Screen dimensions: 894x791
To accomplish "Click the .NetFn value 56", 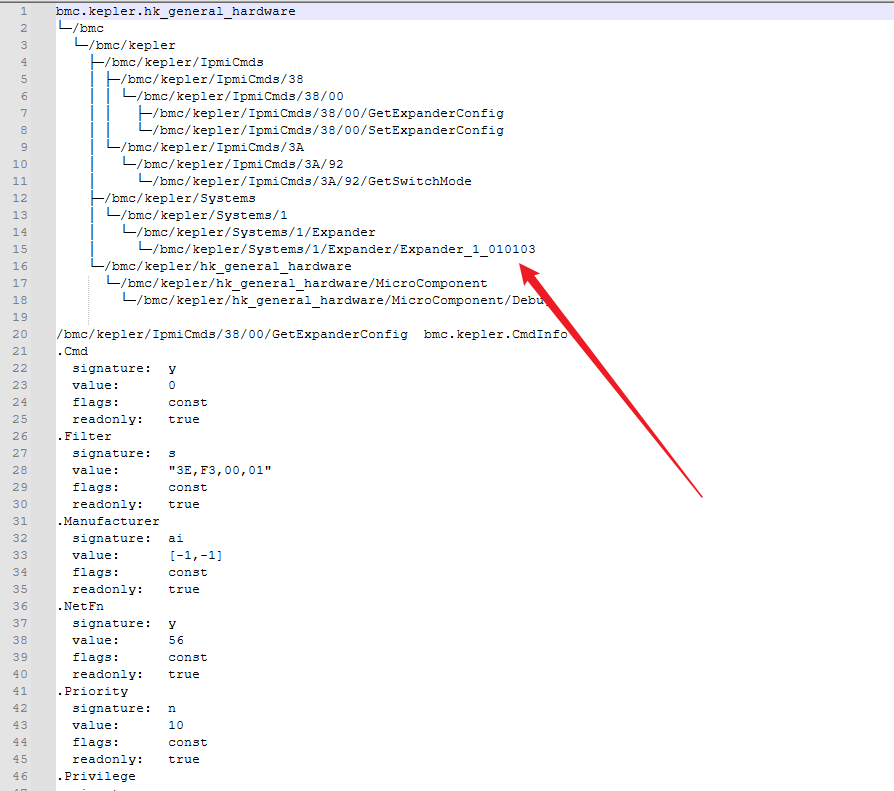I will tap(176, 640).
